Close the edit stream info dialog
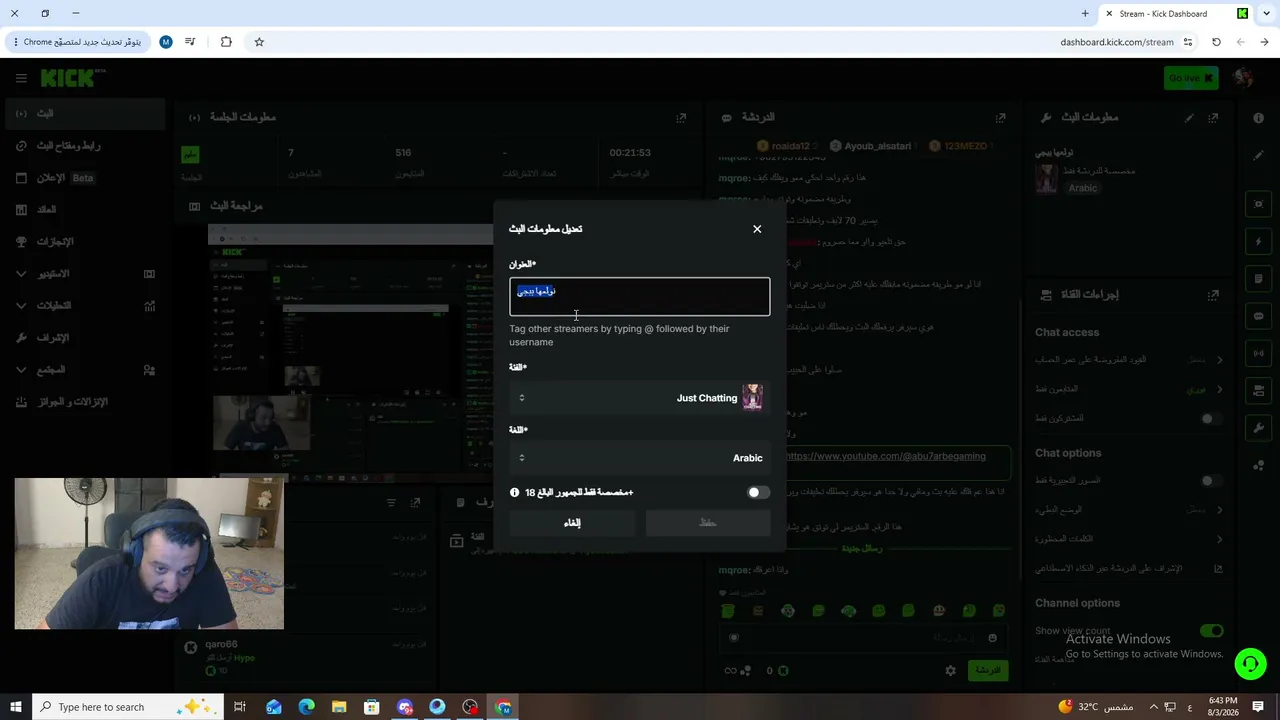 (757, 229)
